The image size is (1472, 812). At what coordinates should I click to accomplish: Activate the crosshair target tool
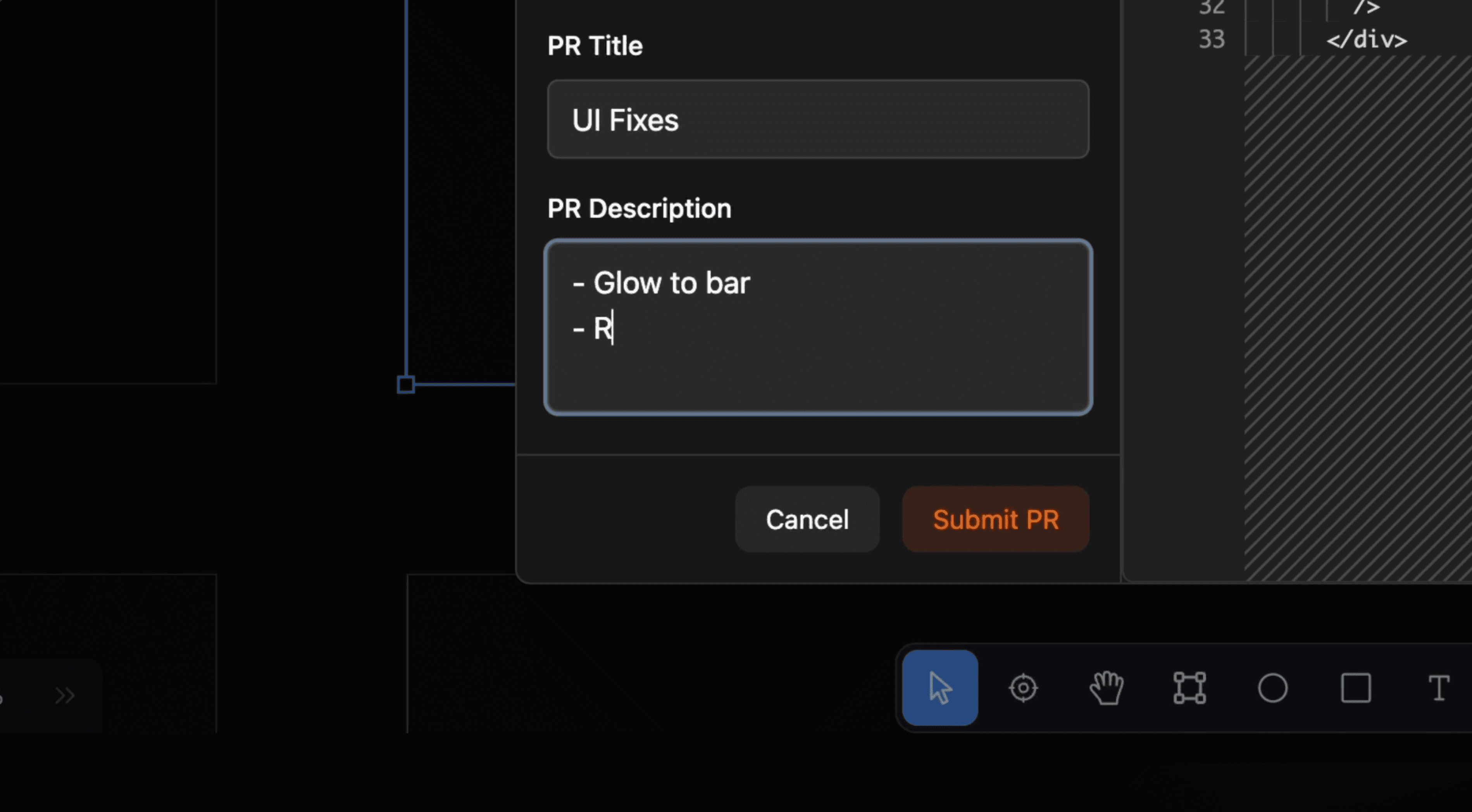1023,688
